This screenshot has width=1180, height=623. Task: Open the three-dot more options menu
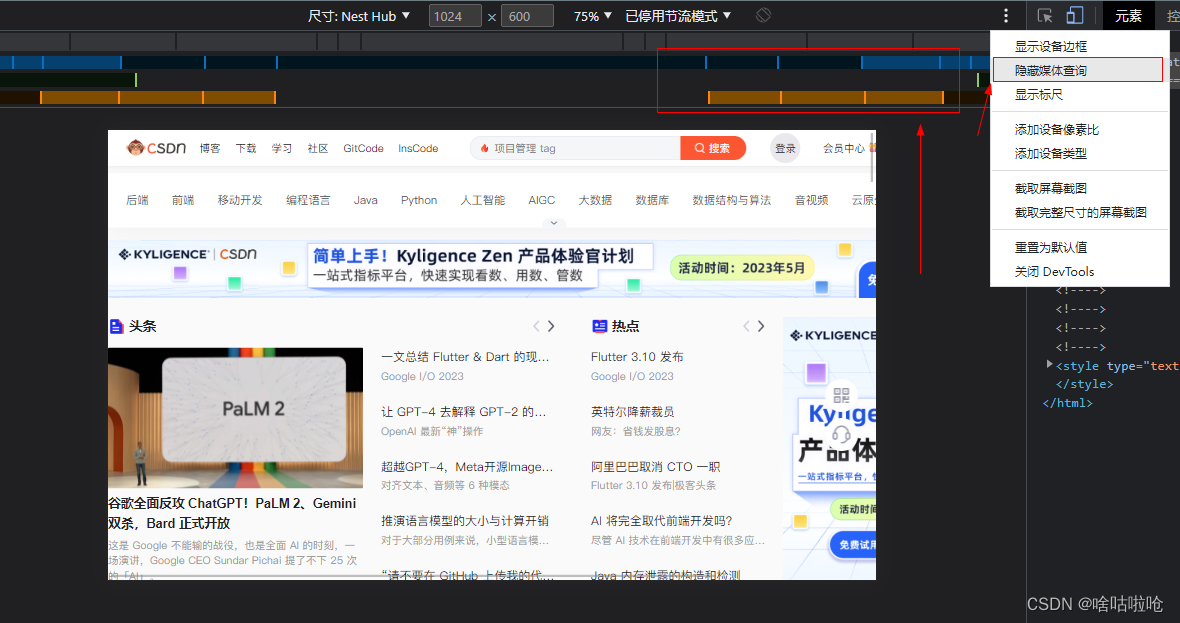click(x=1006, y=16)
